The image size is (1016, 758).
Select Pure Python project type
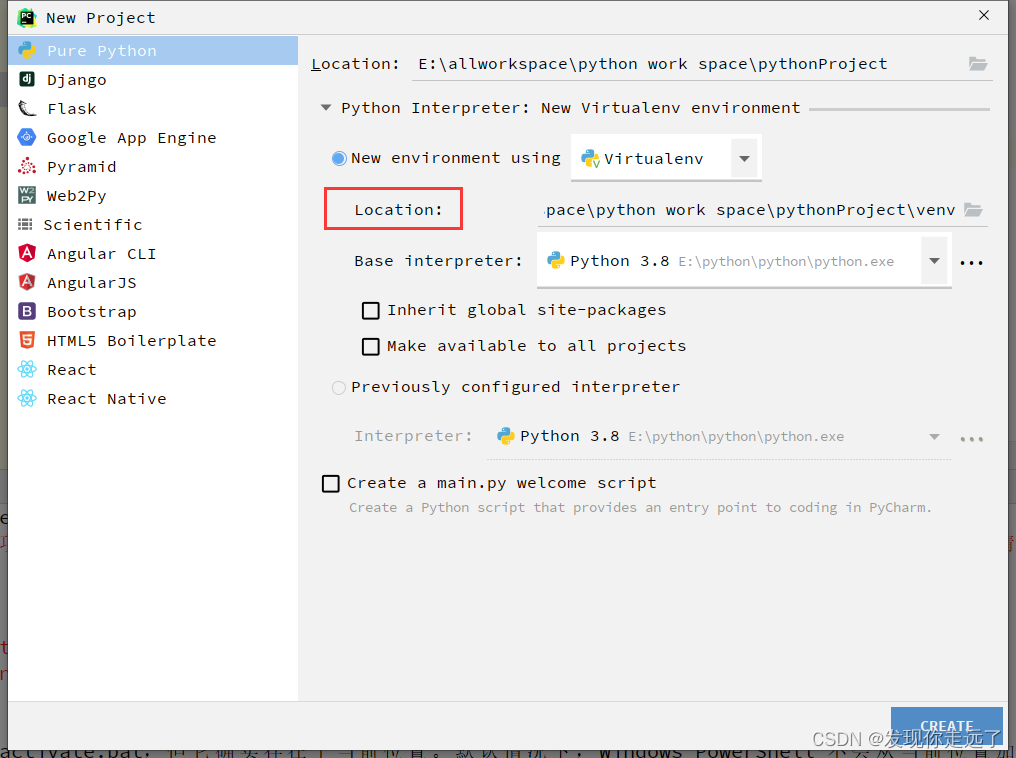click(x=153, y=51)
